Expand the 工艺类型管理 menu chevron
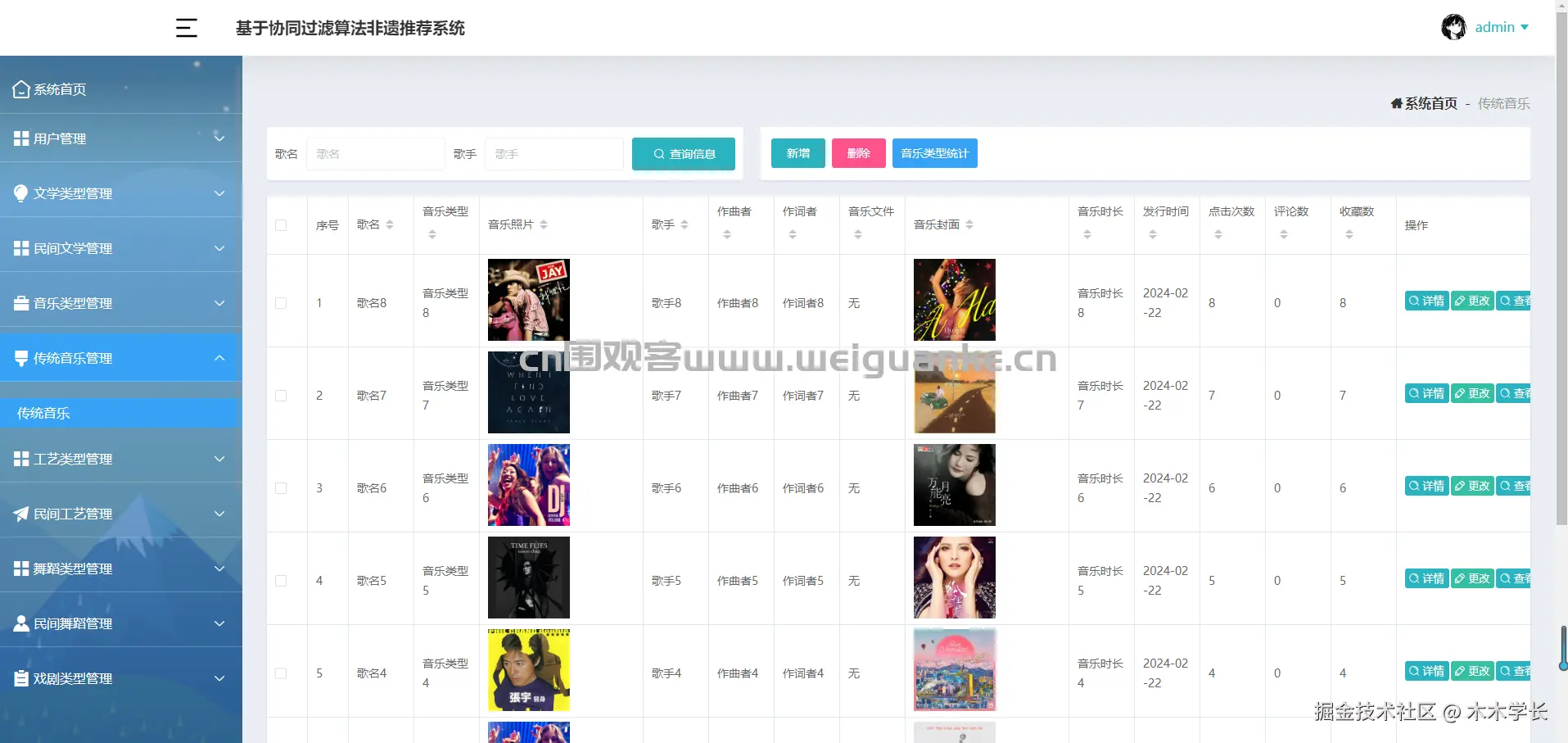This screenshot has width=1568, height=743. [219, 459]
